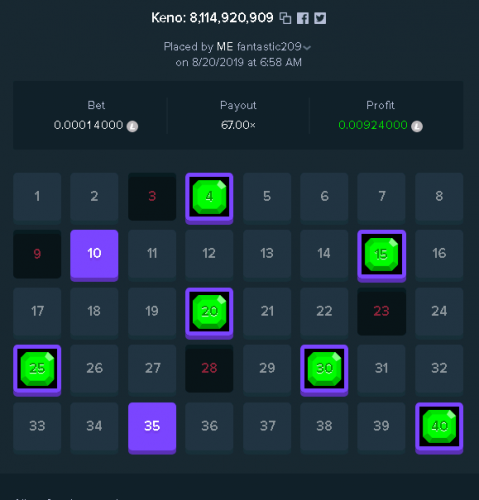Pick Keno number 33
Viewport: 479px width, 500px height.
tap(37, 428)
